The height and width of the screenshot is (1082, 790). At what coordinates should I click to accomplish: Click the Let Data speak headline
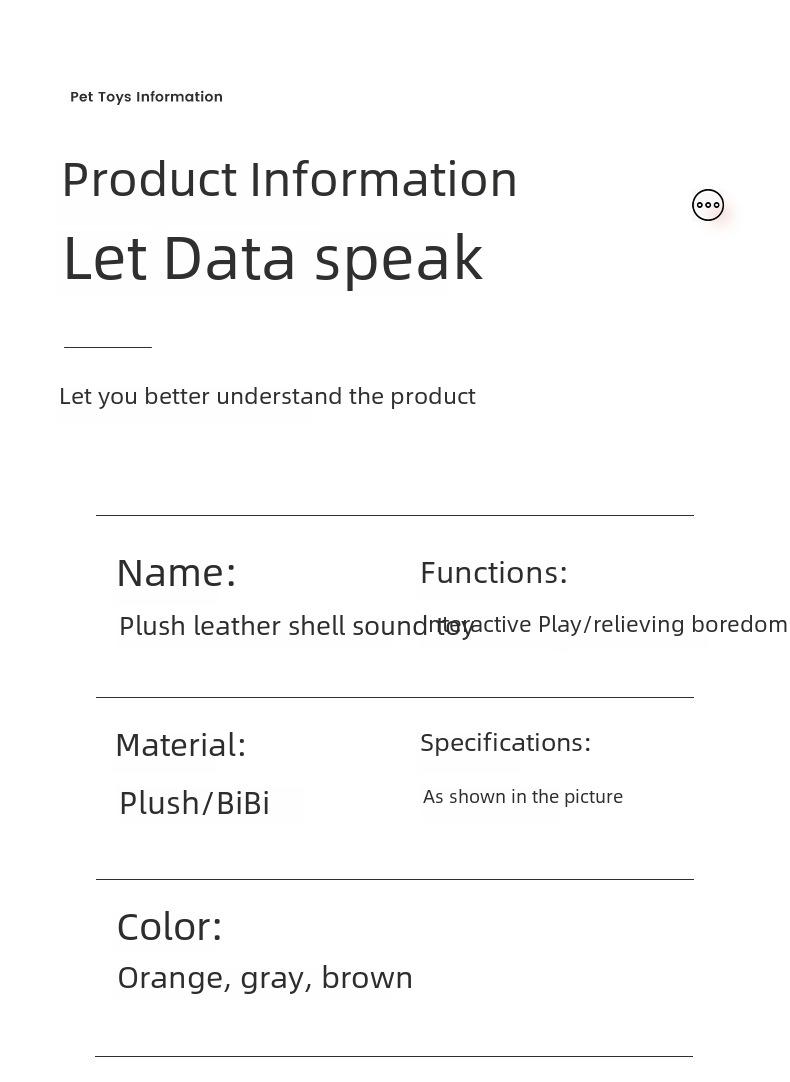pyautogui.click(x=272, y=258)
